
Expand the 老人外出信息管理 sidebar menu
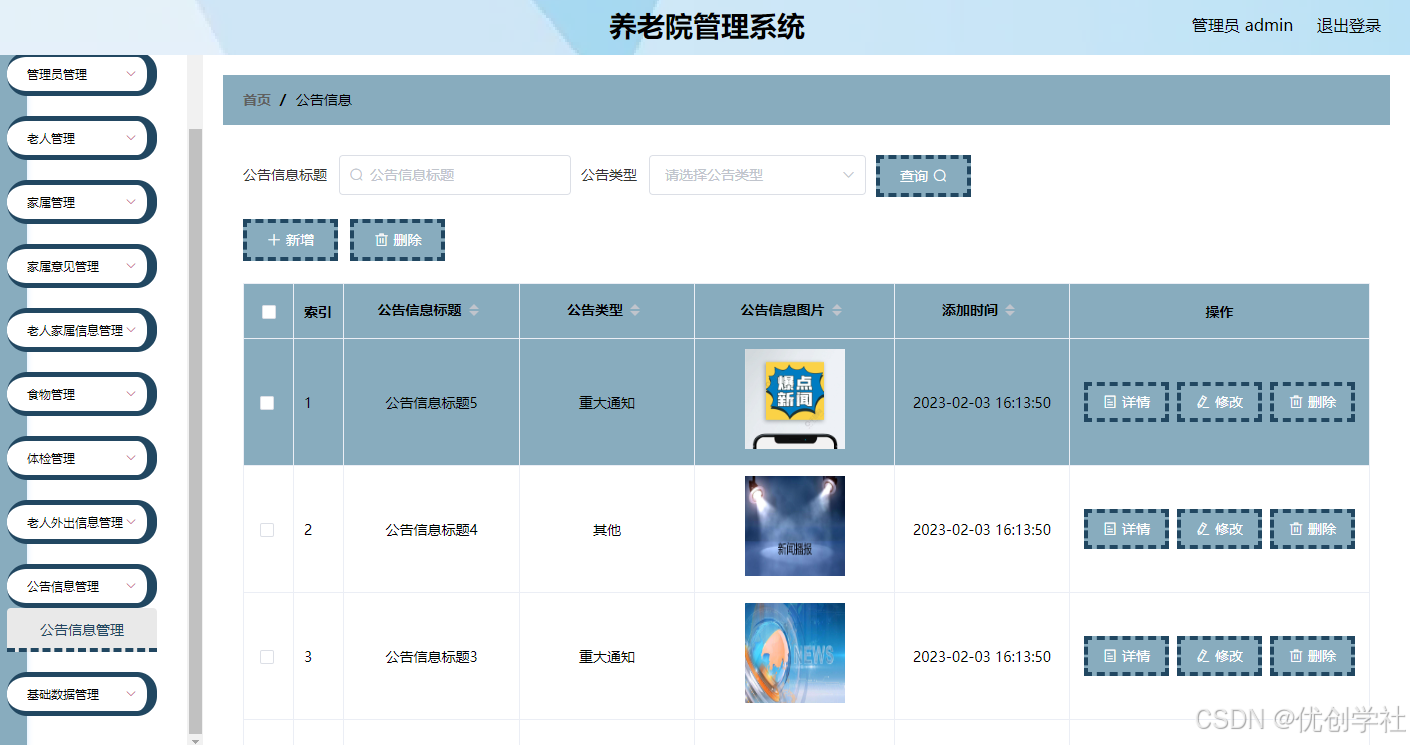coord(81,522)
